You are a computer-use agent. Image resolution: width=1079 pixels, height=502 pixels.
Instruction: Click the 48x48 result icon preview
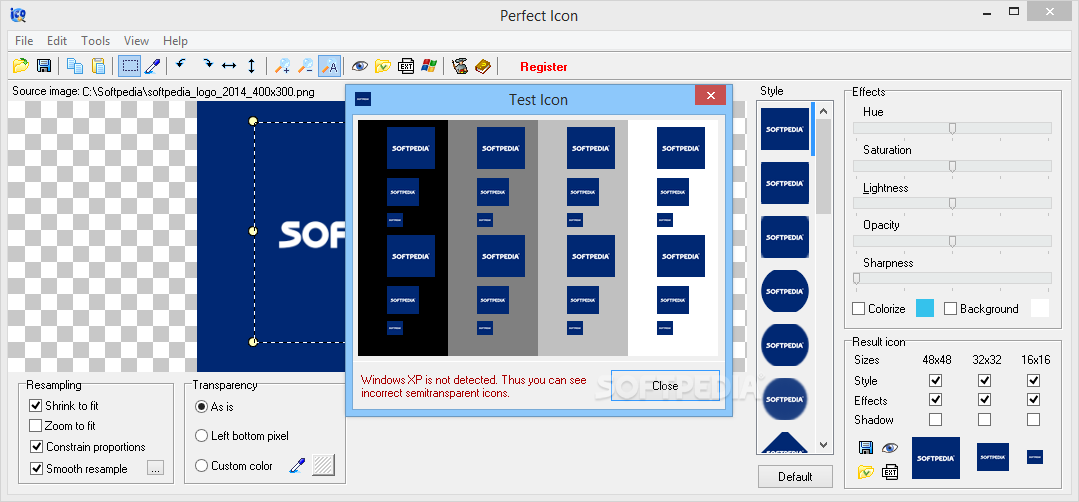935,458
